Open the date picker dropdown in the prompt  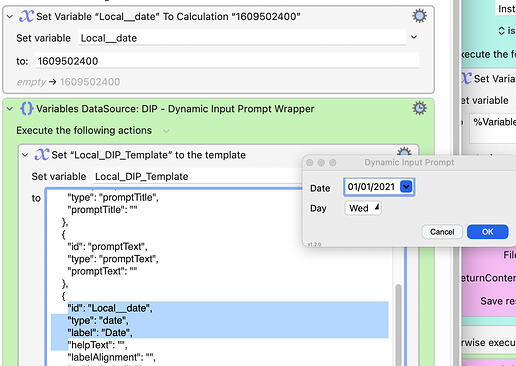(x=406, y=186)
